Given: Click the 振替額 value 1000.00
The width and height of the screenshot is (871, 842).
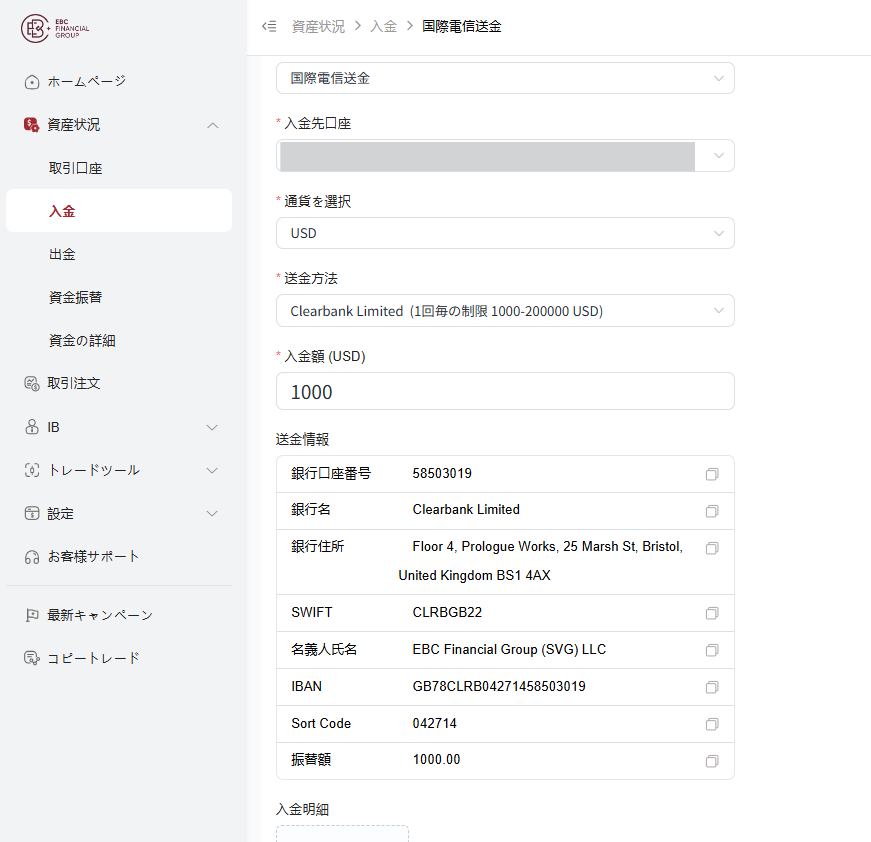Looking at the screenshot, I should click(x=436, y=759).
